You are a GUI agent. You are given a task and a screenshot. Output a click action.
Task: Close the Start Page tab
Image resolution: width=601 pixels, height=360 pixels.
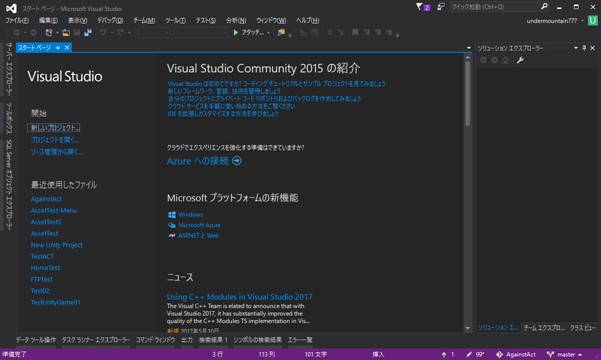tap(67, 48)
